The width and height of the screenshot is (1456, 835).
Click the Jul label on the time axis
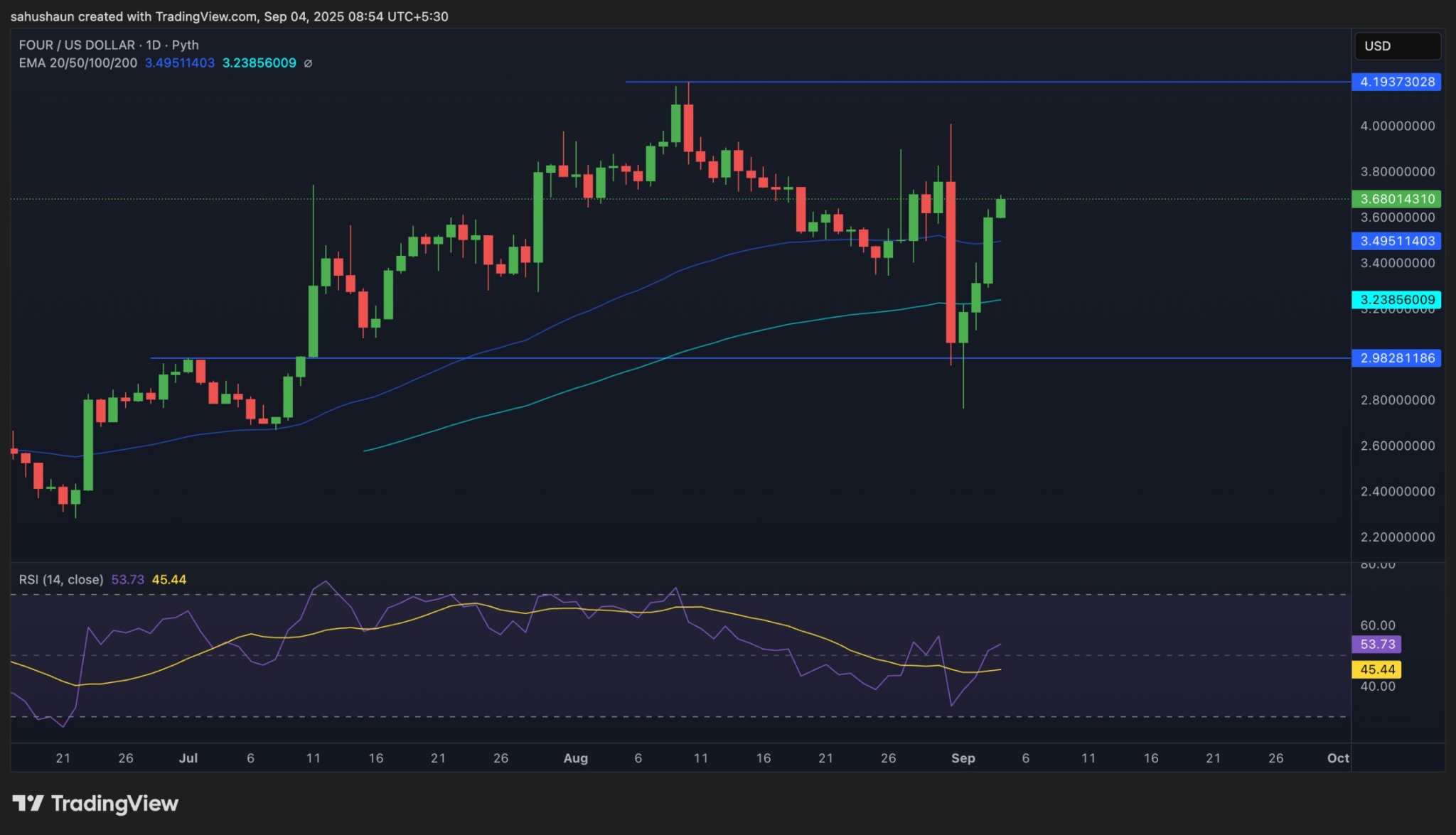pyautogui.click(x=188, y=758)
